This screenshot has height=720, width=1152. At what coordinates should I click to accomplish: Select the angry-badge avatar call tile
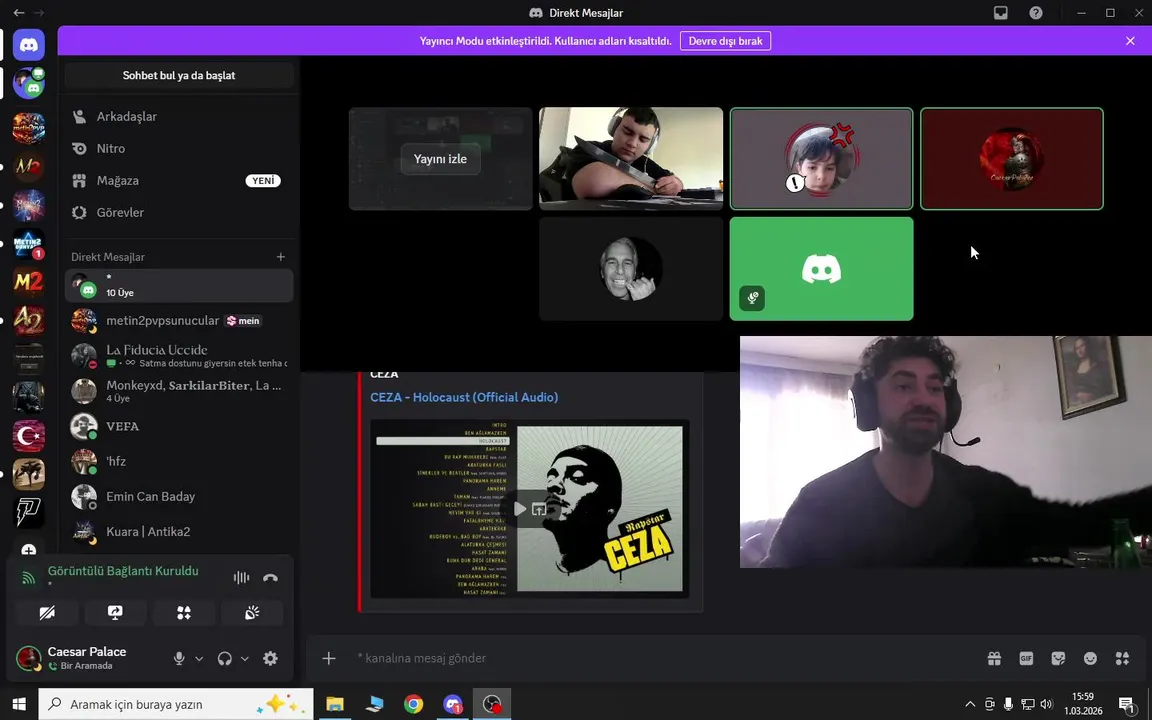821,159
